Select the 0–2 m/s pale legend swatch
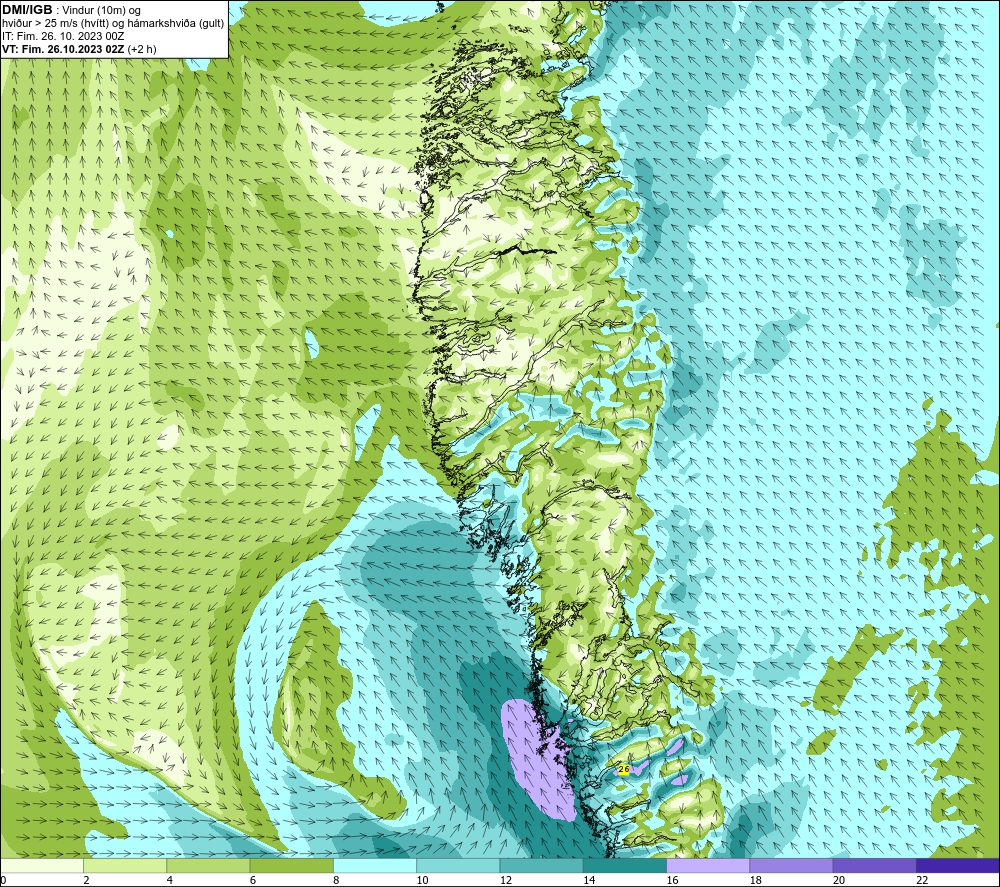Viewport: 1000px width, 887px height. click(42, 865)
